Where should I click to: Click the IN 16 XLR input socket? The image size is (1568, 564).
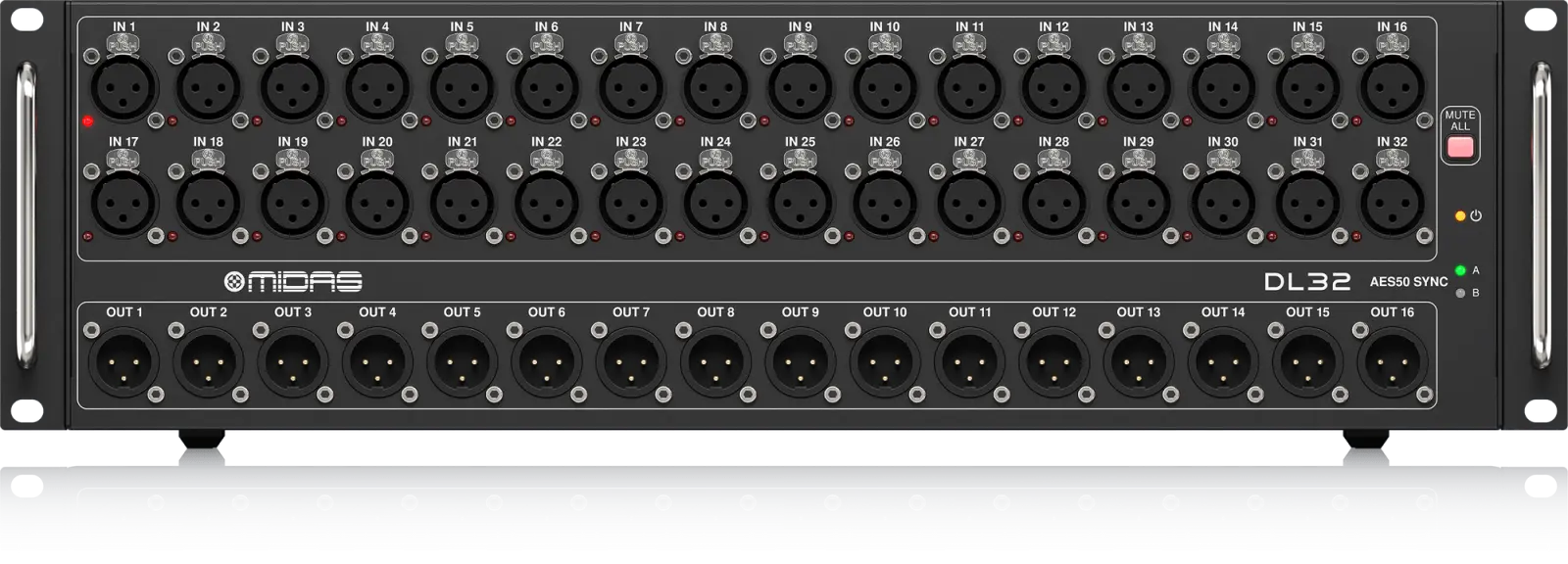point(1392,87)
